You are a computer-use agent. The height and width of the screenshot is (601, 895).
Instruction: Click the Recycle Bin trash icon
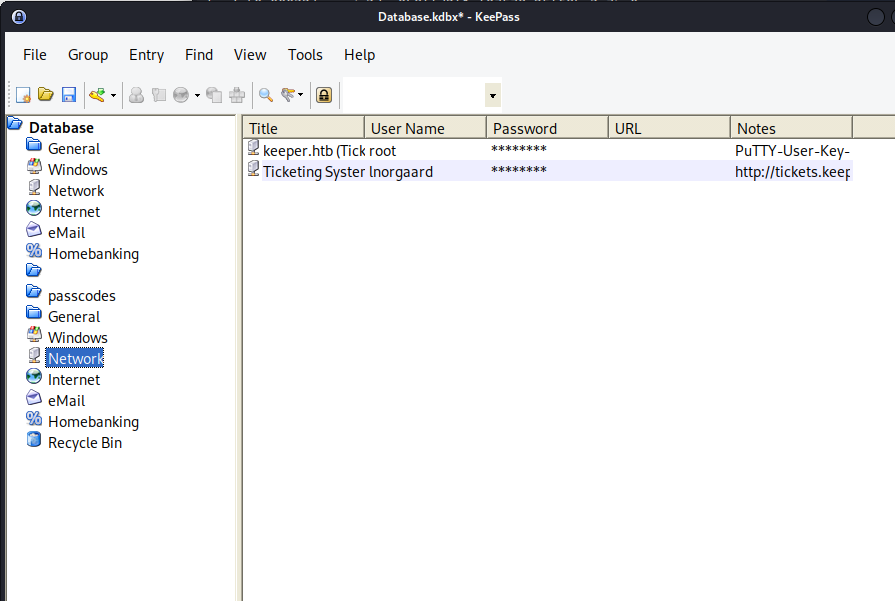[x=34, y=439]
